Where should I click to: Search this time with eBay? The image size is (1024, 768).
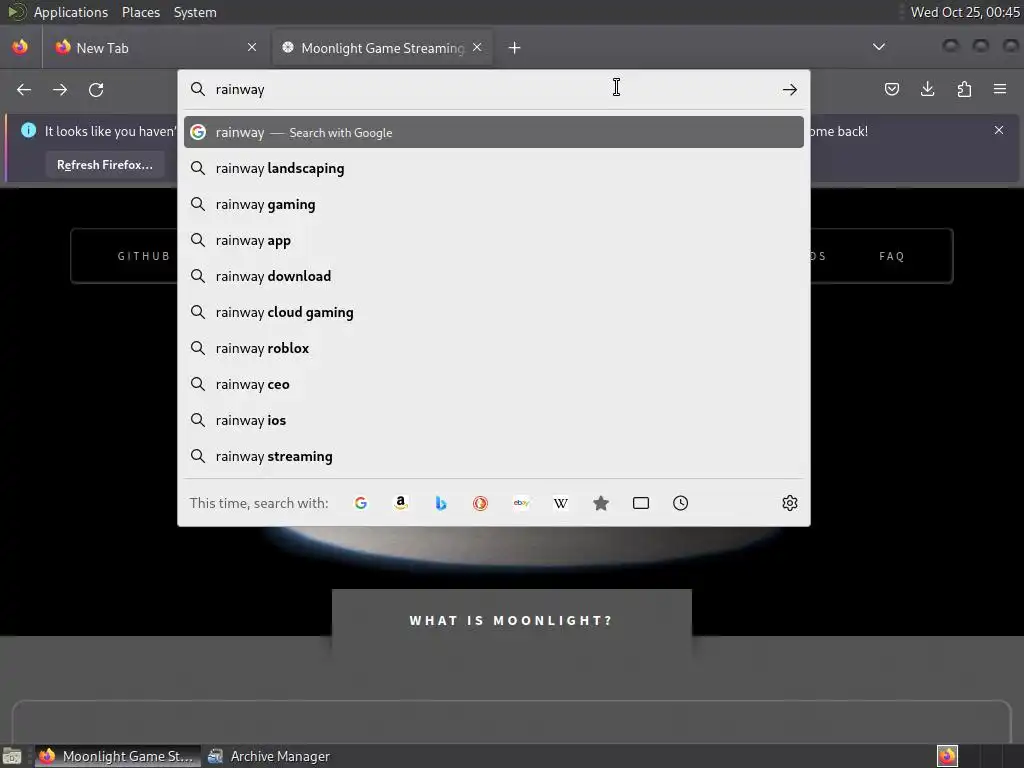520,503
